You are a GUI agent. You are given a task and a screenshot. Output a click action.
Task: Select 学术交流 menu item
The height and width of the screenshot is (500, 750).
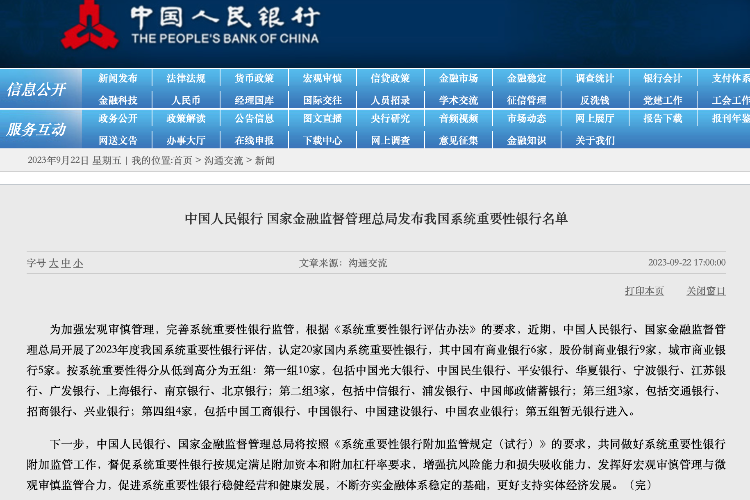tap(458, 100)
